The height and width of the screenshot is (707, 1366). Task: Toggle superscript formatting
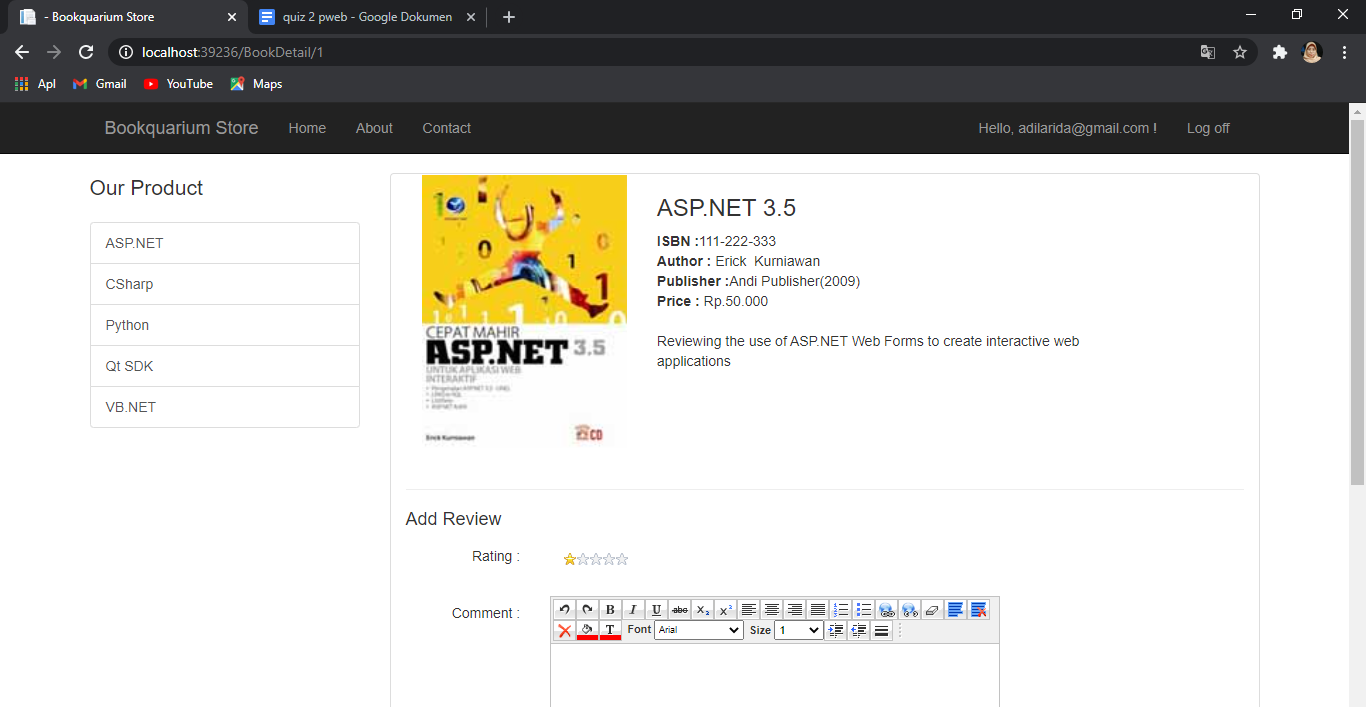pyautogui.click(x=726, y=610)
